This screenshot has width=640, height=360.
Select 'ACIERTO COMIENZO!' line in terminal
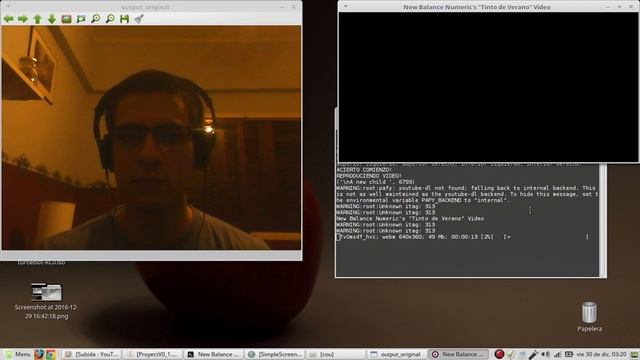coord(364,170)
